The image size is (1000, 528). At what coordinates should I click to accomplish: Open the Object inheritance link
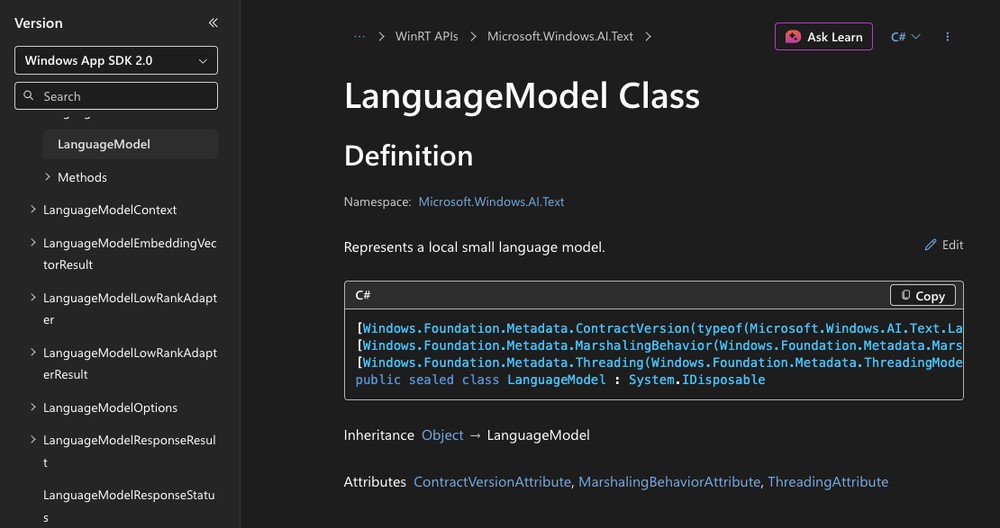click(443, 435)
